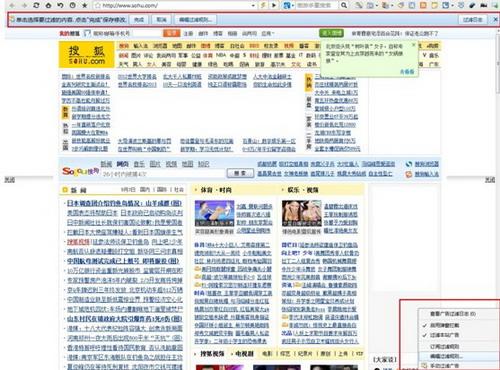The image size is (500, 370).
Task: Open the 搜狗浏览器 link with blue icon
Action: point(427,164)
